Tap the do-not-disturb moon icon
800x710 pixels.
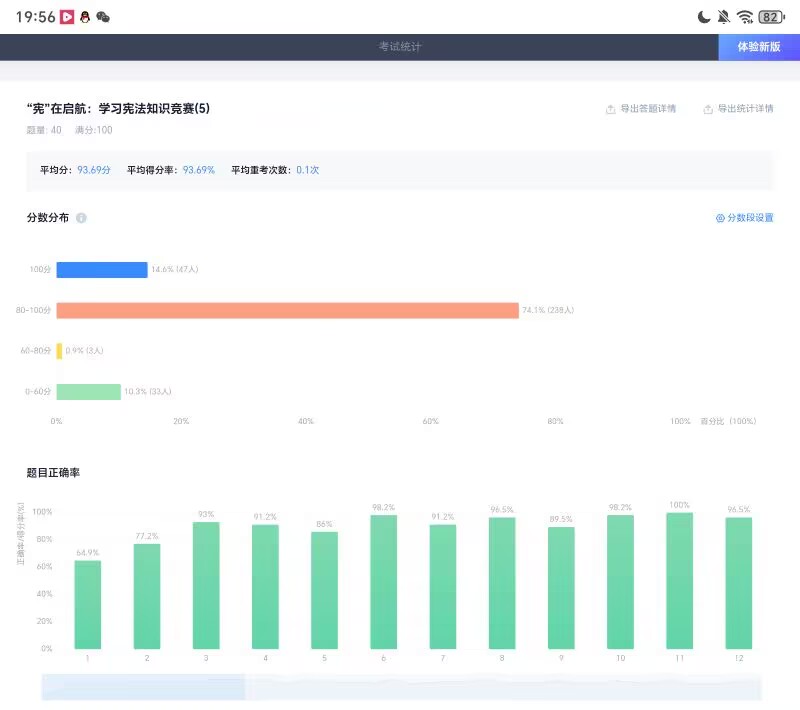pyautogui.click(x=703, y=17)
